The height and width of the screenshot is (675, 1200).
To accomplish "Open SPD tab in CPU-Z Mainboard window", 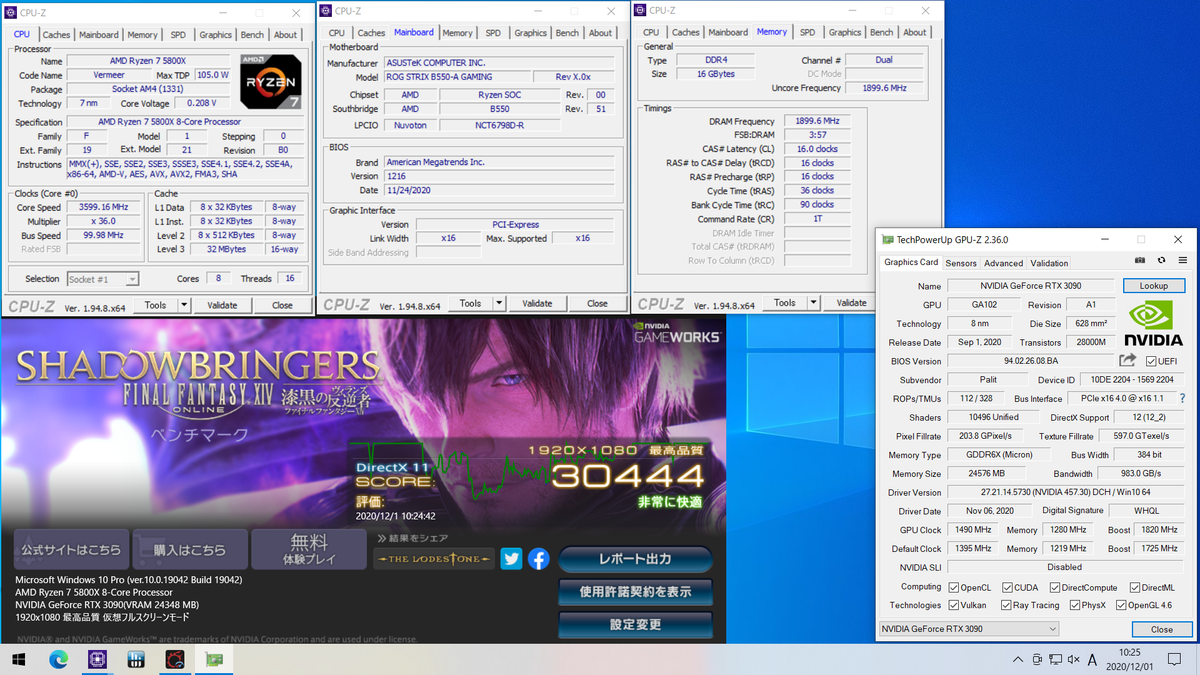I will [x=493, y=33].
